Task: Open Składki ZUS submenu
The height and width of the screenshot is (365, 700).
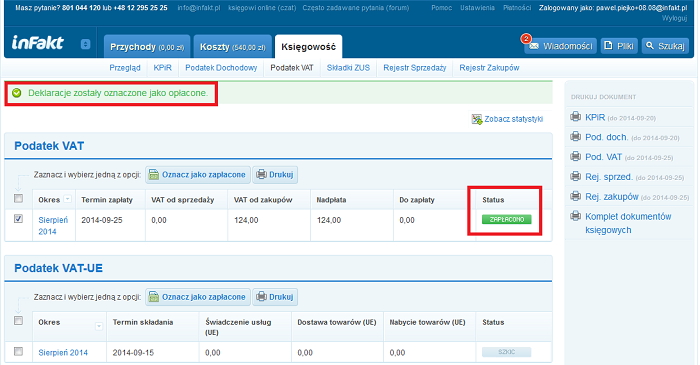Action: [x=348, y=68]
